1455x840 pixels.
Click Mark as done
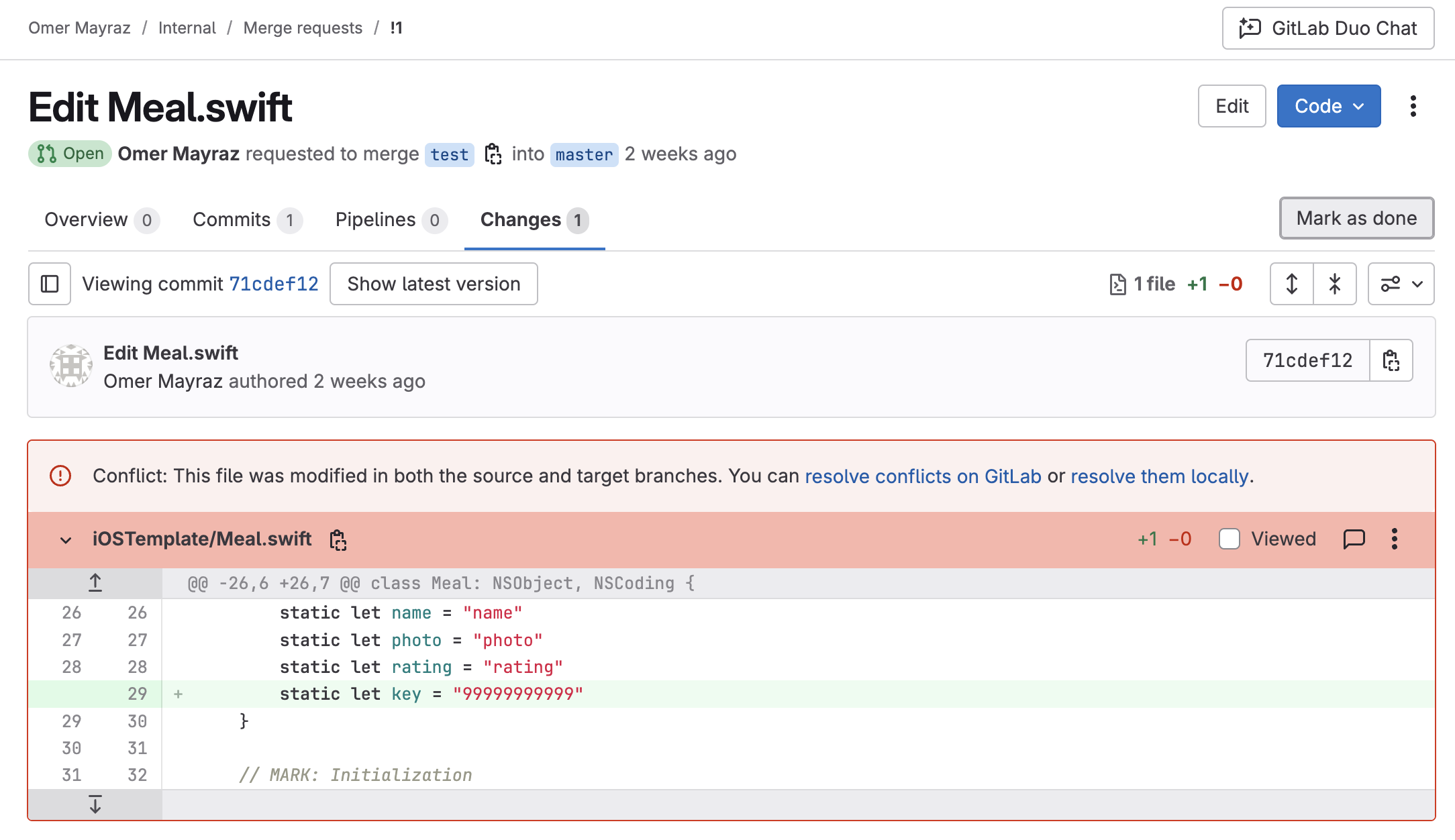[1356, 217]
